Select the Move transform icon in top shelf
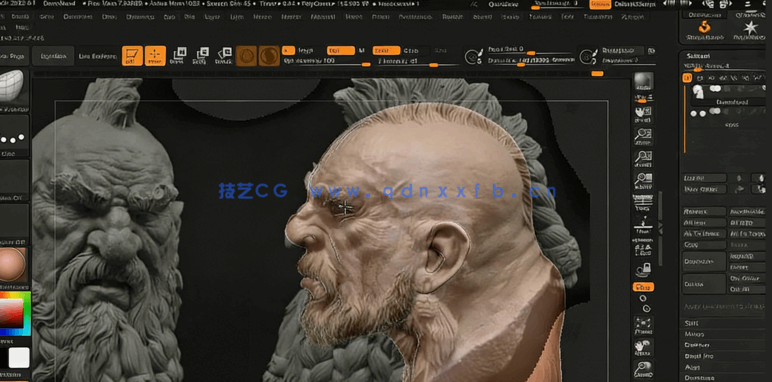This screenshot has width=772, height=382. coord(178,56)
